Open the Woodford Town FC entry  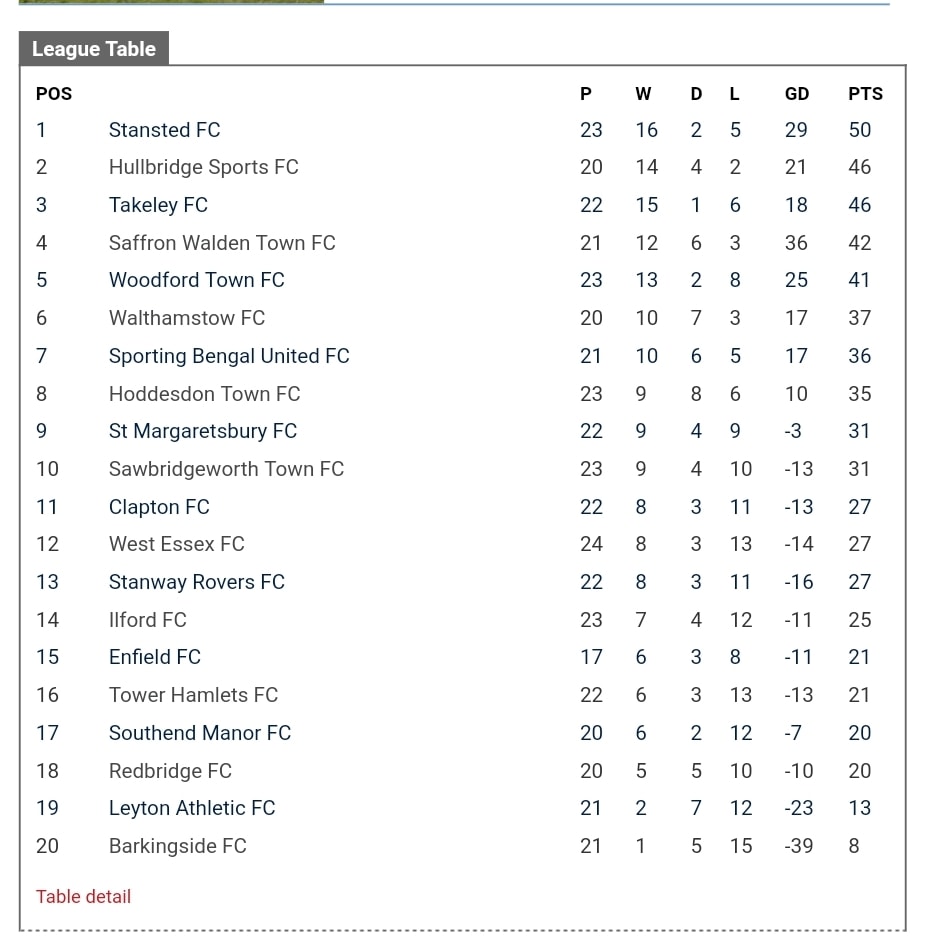tap(196, 280)
